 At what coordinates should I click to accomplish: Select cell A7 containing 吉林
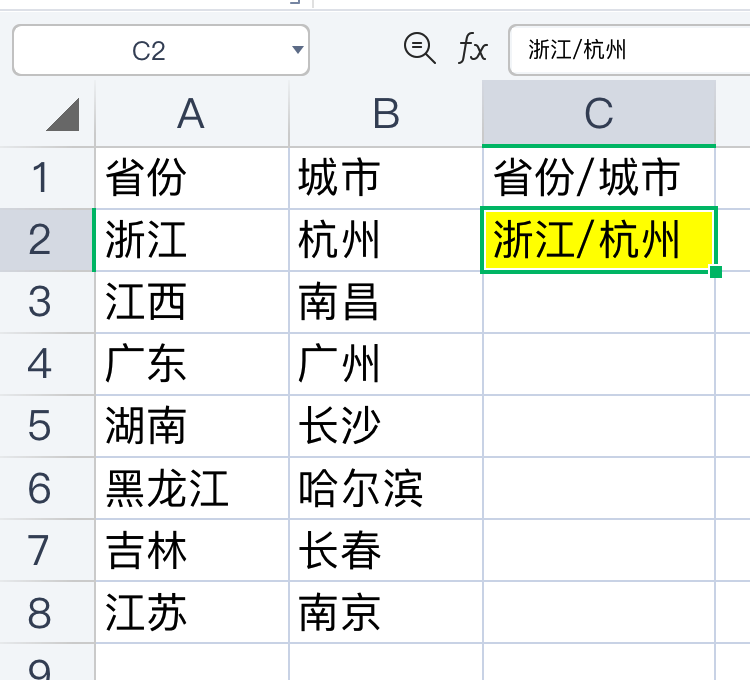click(x=192, y=550)
